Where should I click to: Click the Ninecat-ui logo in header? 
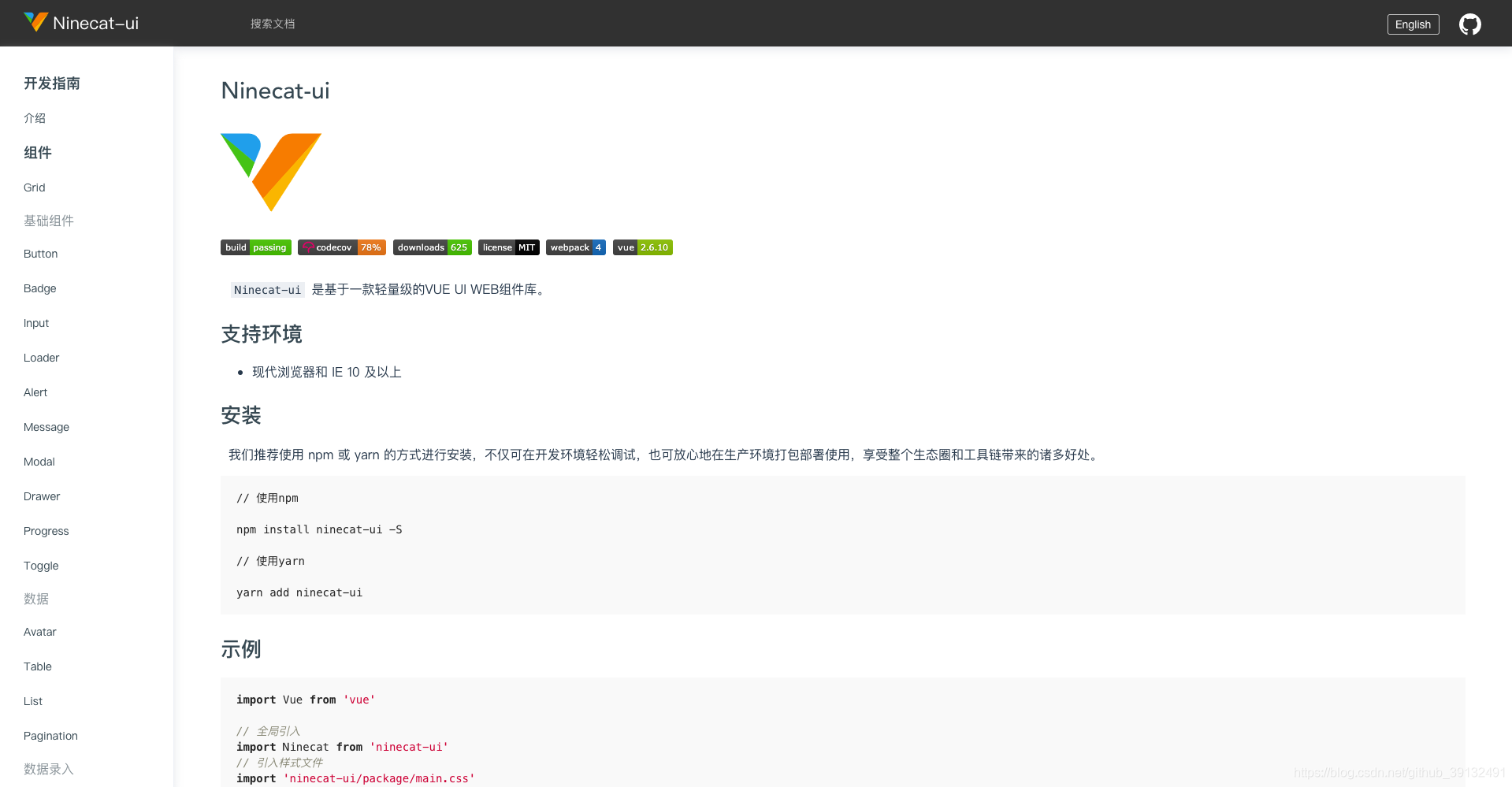36,22
